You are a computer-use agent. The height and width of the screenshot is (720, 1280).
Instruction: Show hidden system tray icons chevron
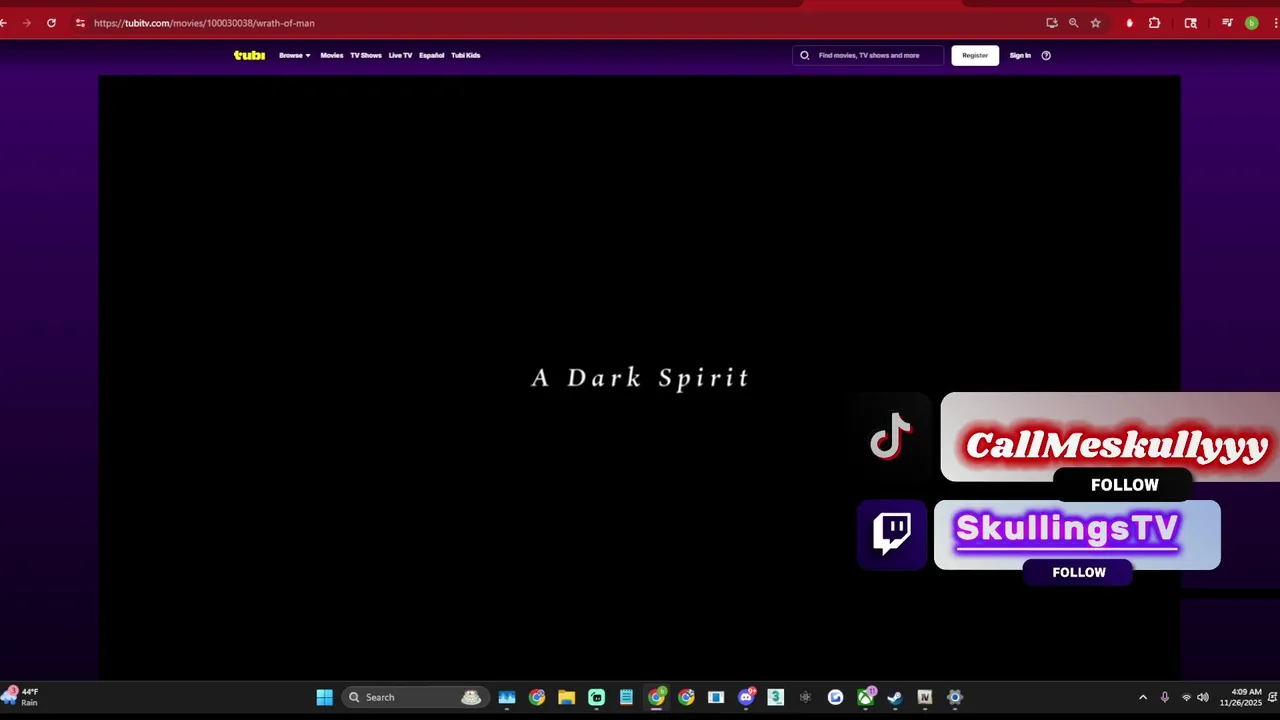1143,697
